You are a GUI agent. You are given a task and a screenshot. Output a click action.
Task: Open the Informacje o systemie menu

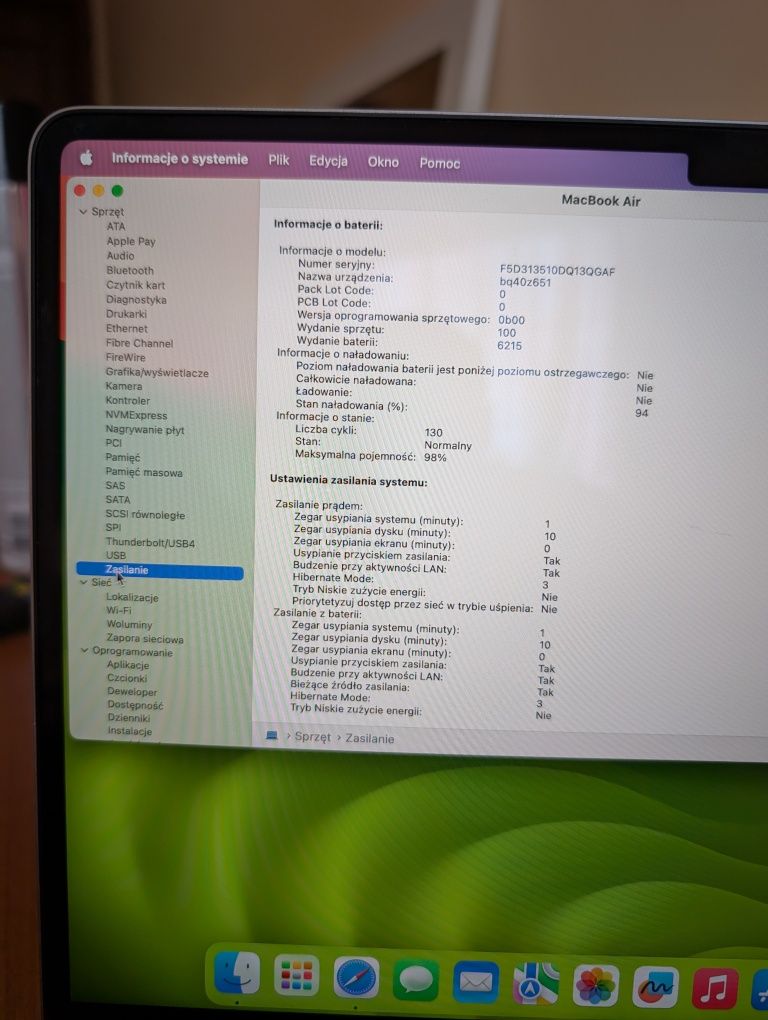[x=179, y=159]
